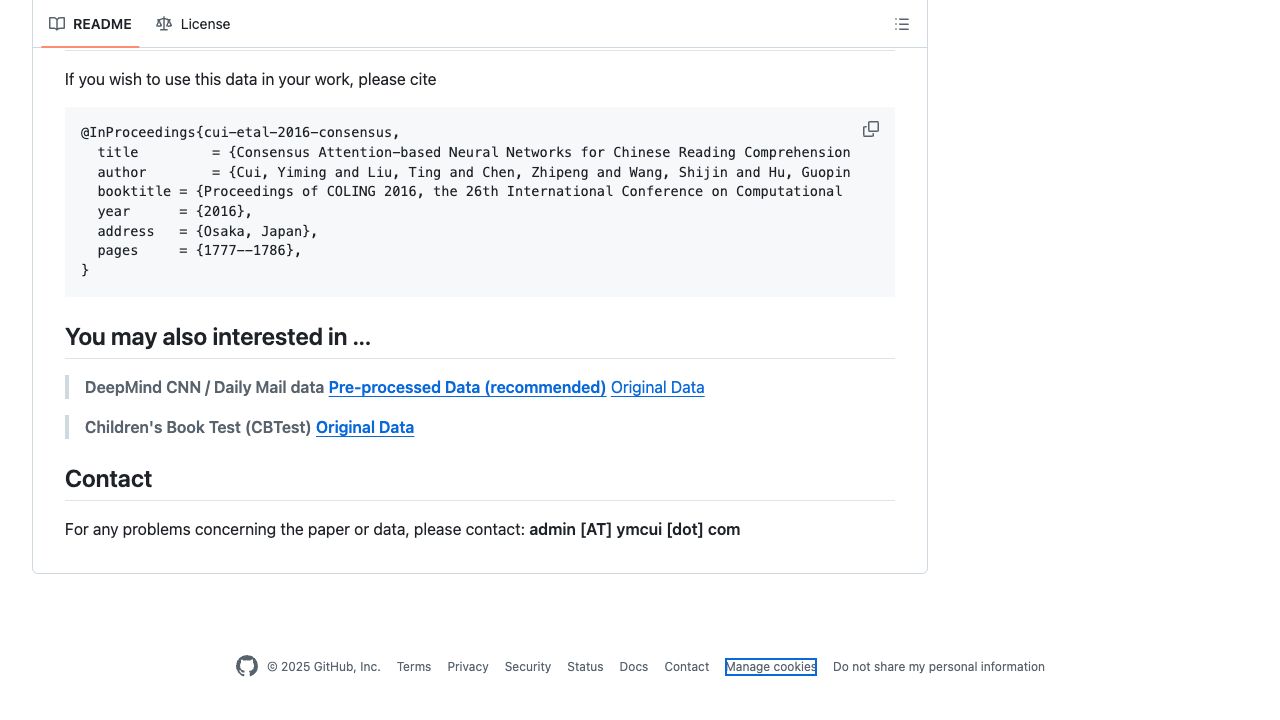Open the Privacy footer link
The height and width of the screenshot is (720, 1280).
(468, 667)
